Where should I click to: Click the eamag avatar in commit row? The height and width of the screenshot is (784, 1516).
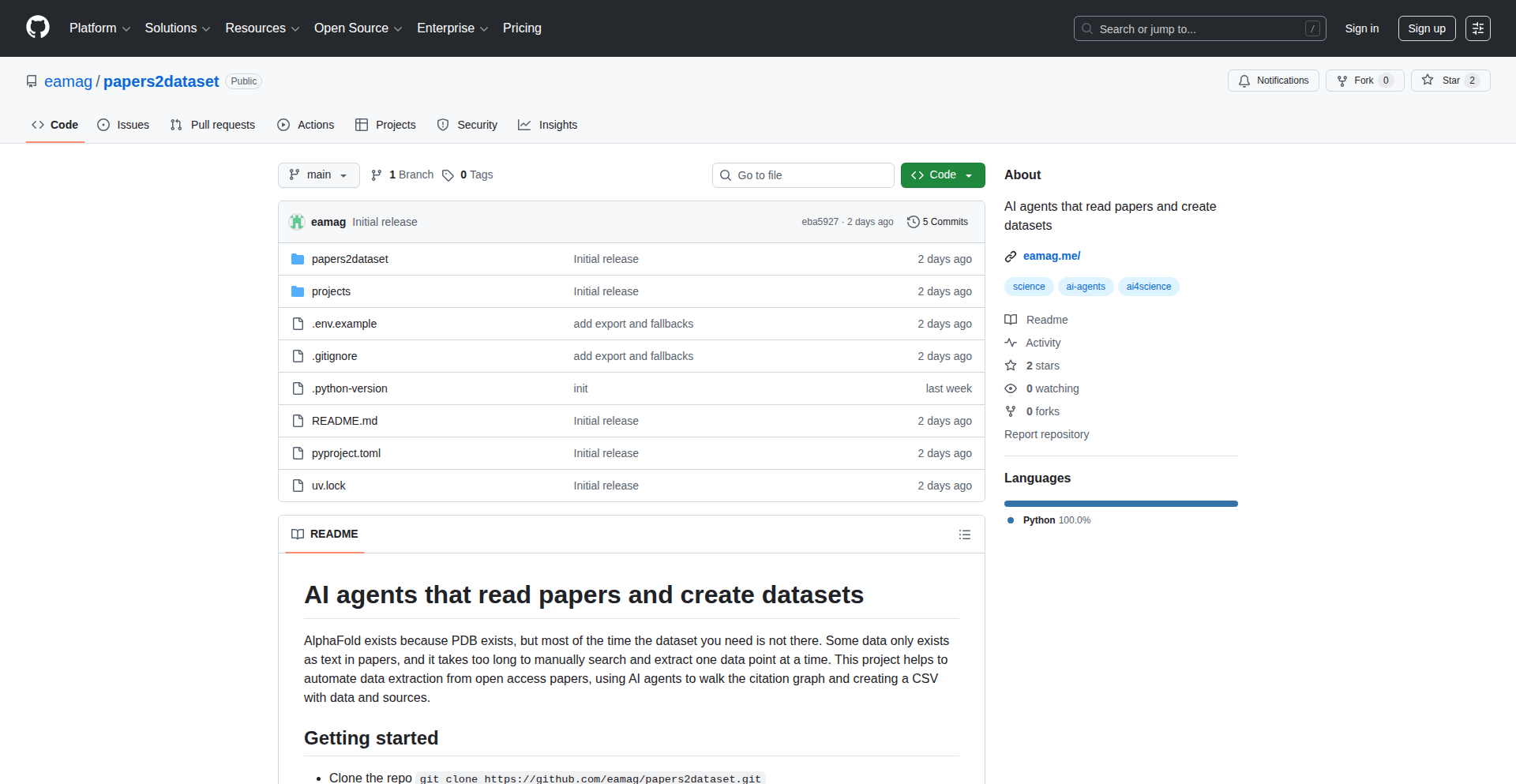297,222
